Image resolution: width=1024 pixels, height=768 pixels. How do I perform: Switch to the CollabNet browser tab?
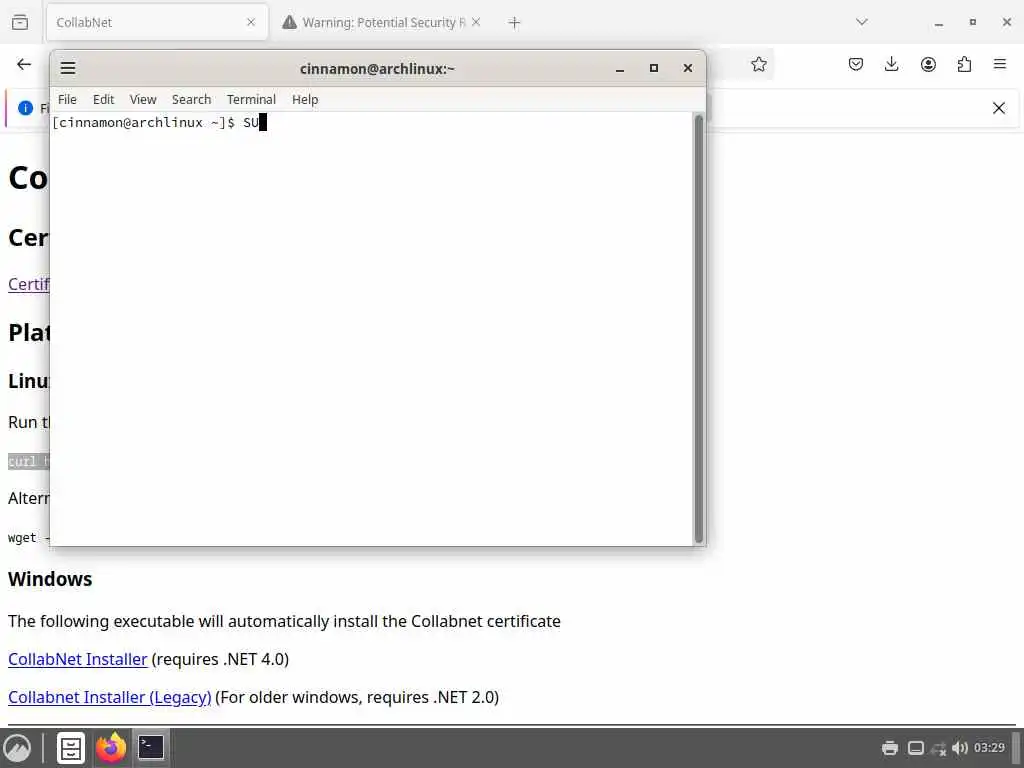157,22
